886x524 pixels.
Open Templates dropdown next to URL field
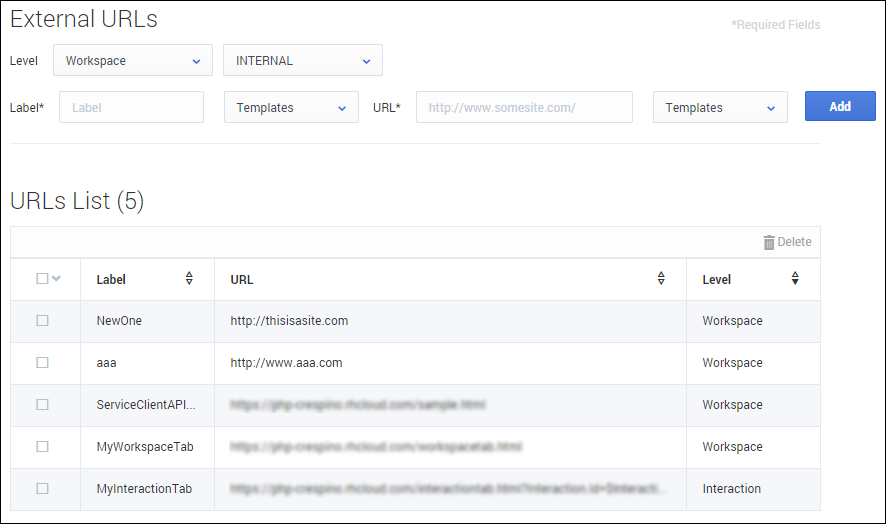click(x=720, y=108)
